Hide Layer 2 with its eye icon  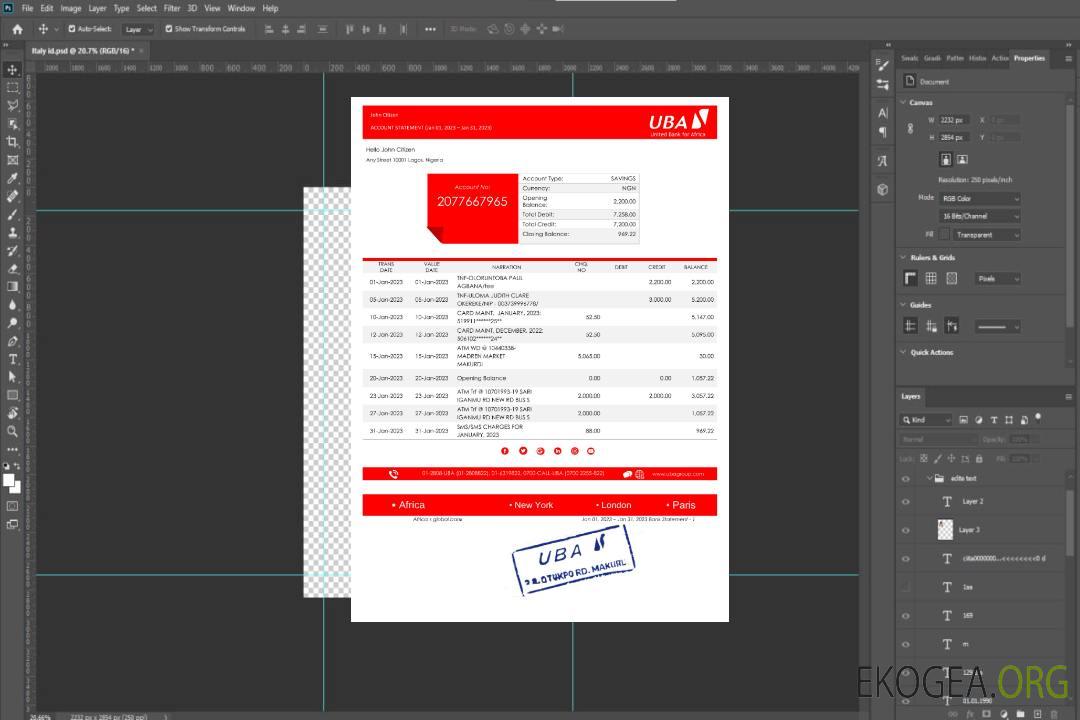[x=906, y=502]
